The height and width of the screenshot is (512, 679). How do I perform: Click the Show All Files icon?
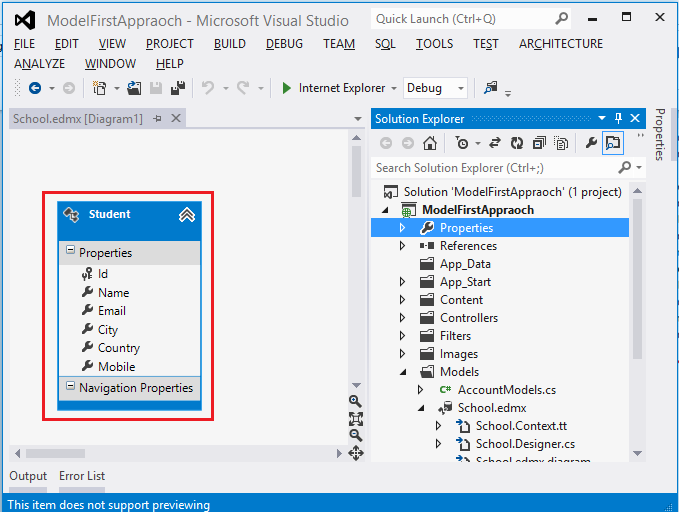pos(561,143)
